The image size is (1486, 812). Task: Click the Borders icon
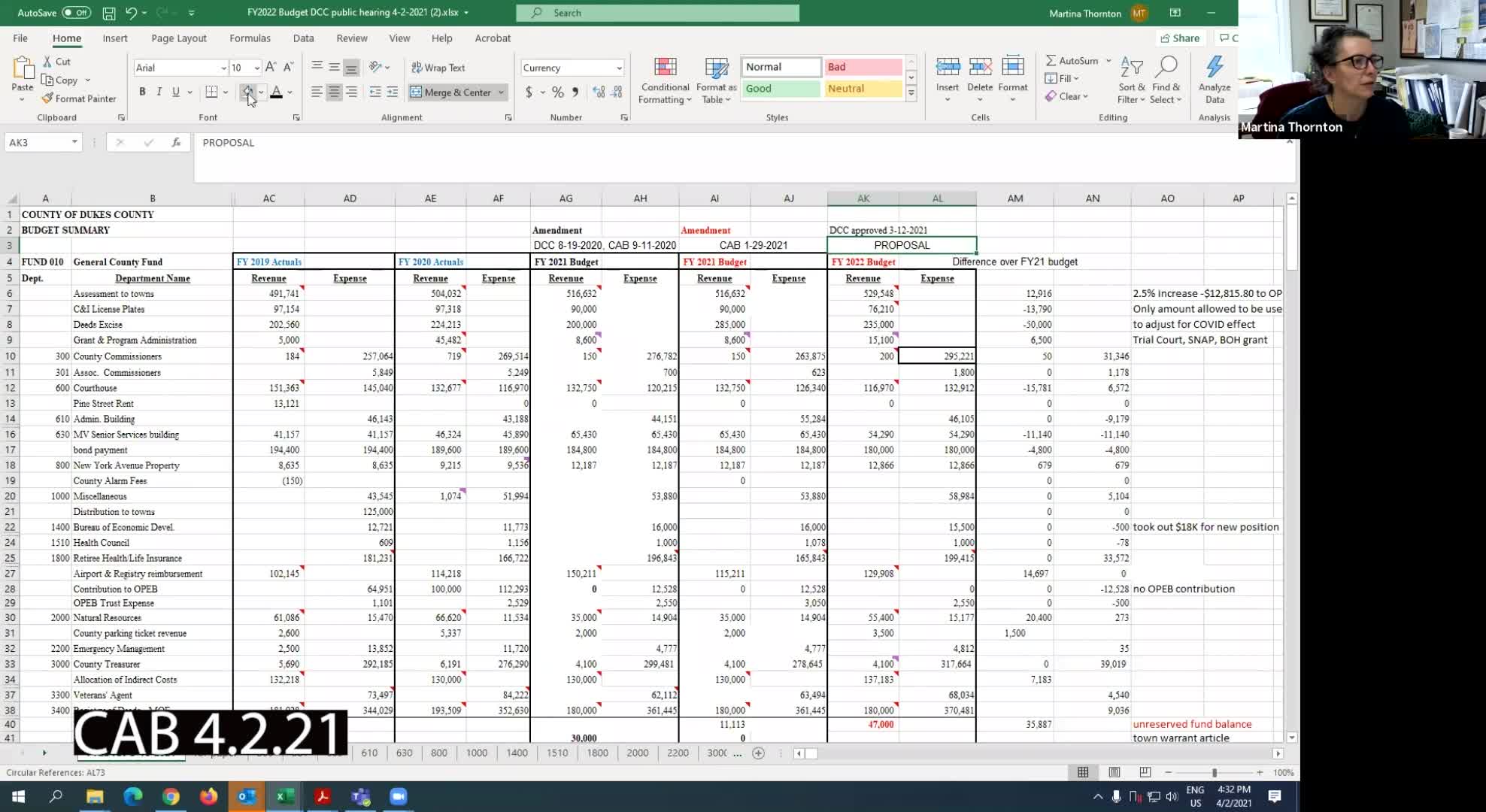click(x=211, y=92)
